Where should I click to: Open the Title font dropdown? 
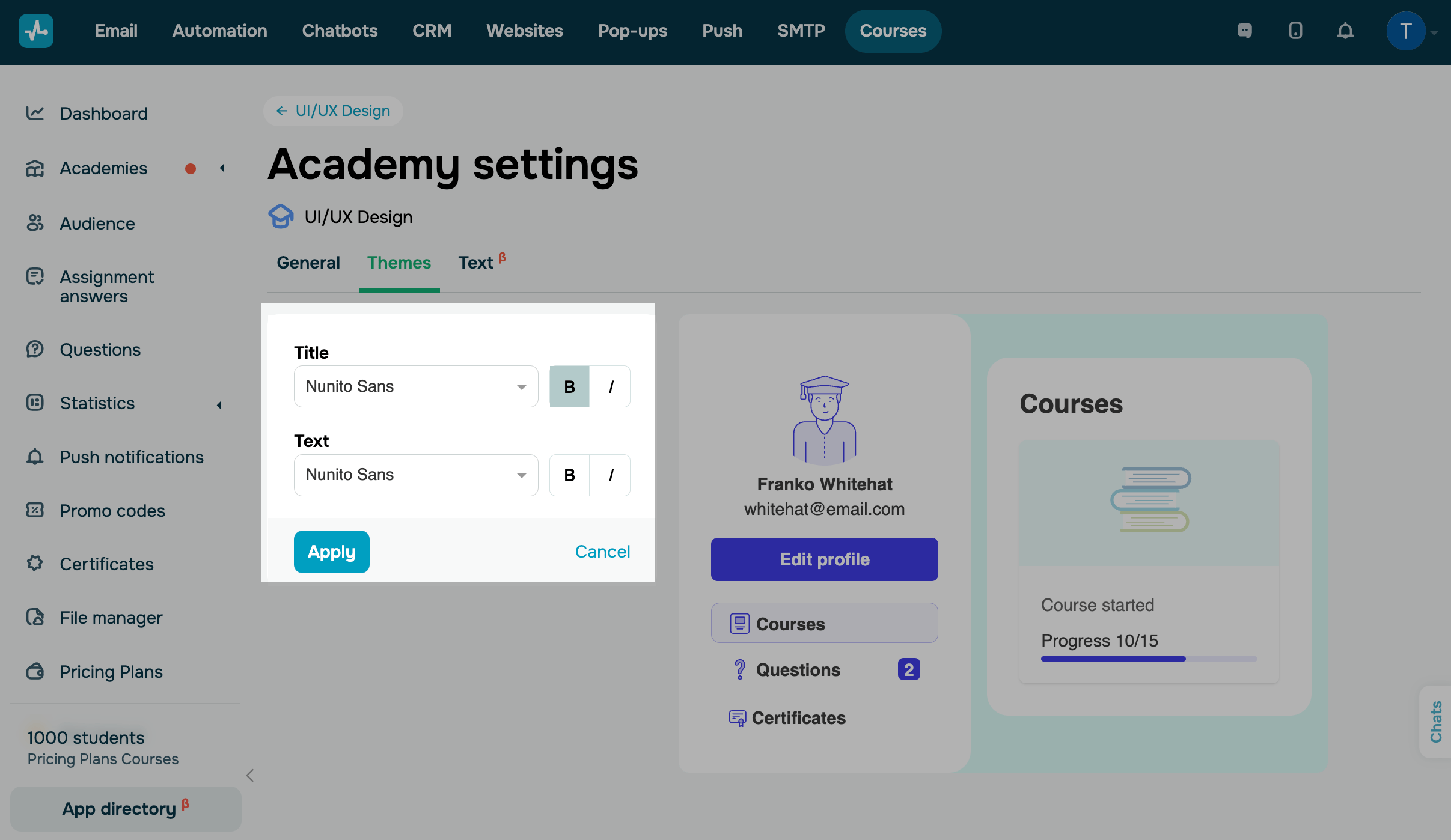click(415, 386)
